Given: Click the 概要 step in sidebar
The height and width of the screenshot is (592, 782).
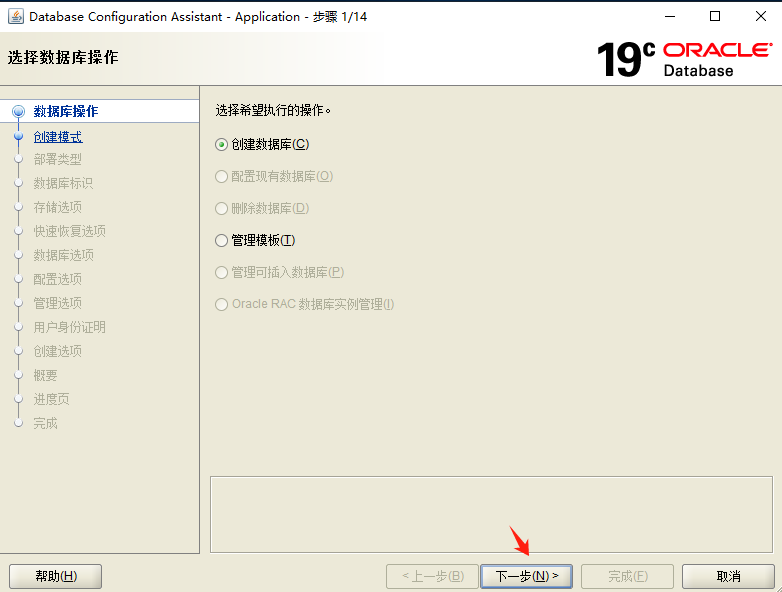Looking at the screenshot, I should [x=45, y=375].
